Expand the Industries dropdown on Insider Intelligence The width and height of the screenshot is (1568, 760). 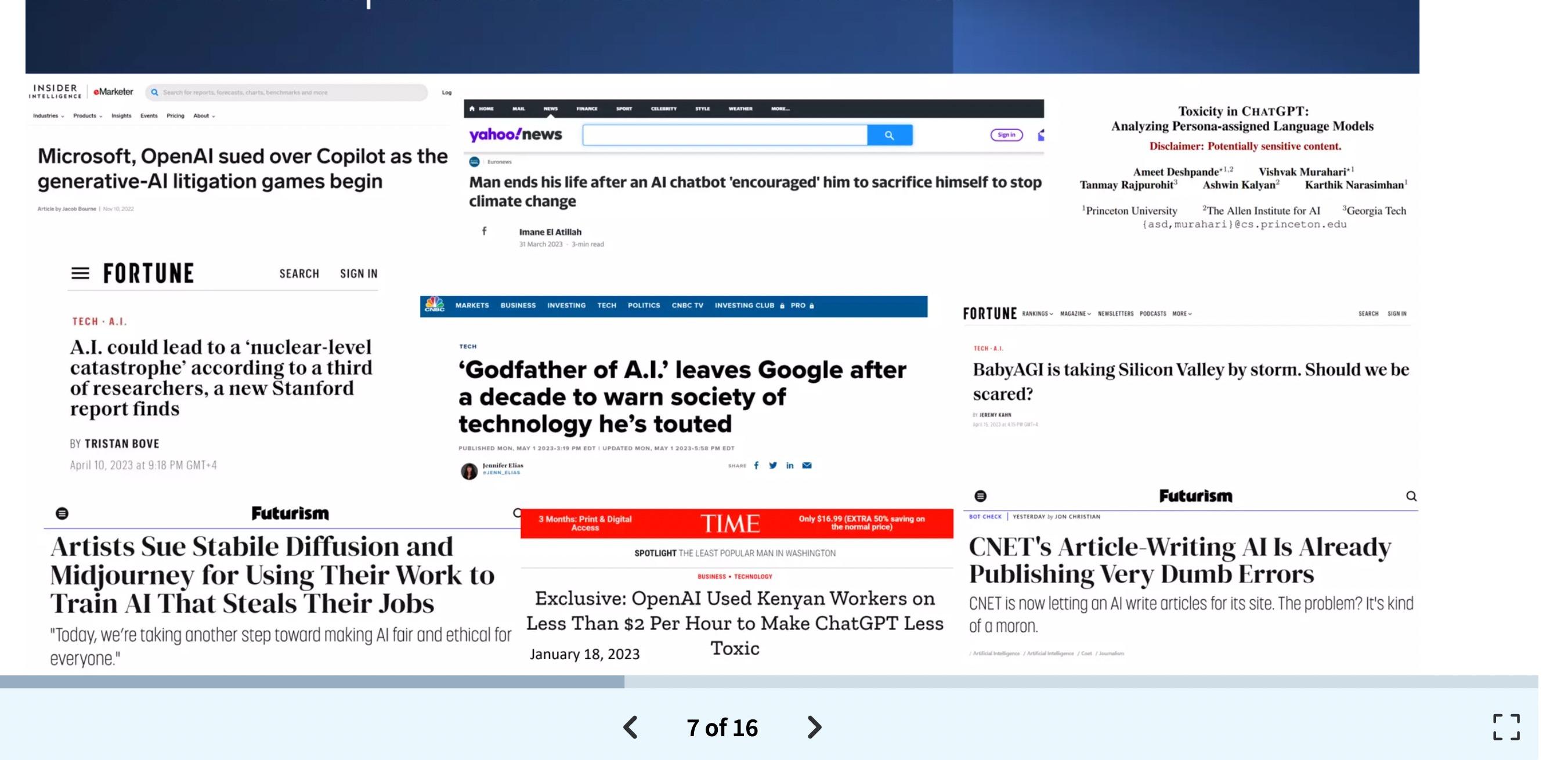coord(48,115)
